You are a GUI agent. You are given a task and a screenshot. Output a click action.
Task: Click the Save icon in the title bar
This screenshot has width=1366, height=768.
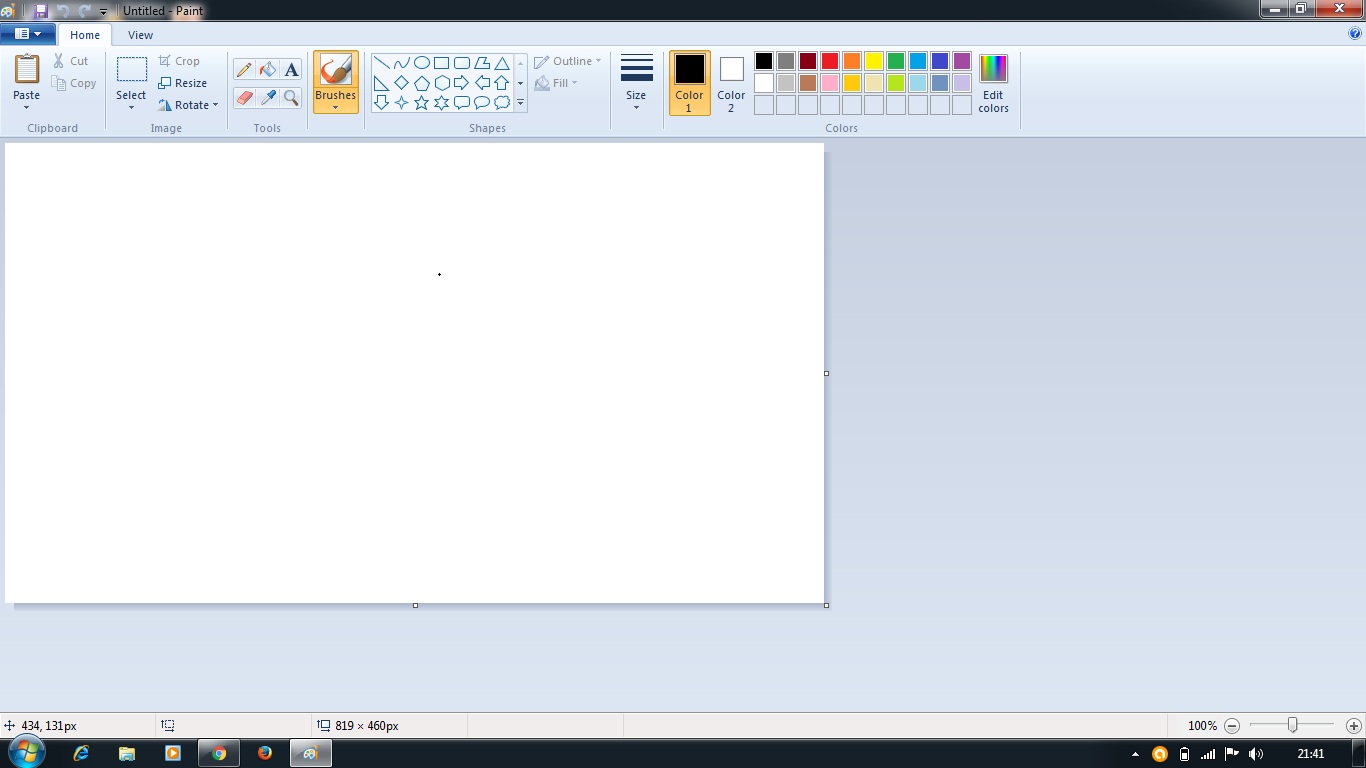coord(41,10)
